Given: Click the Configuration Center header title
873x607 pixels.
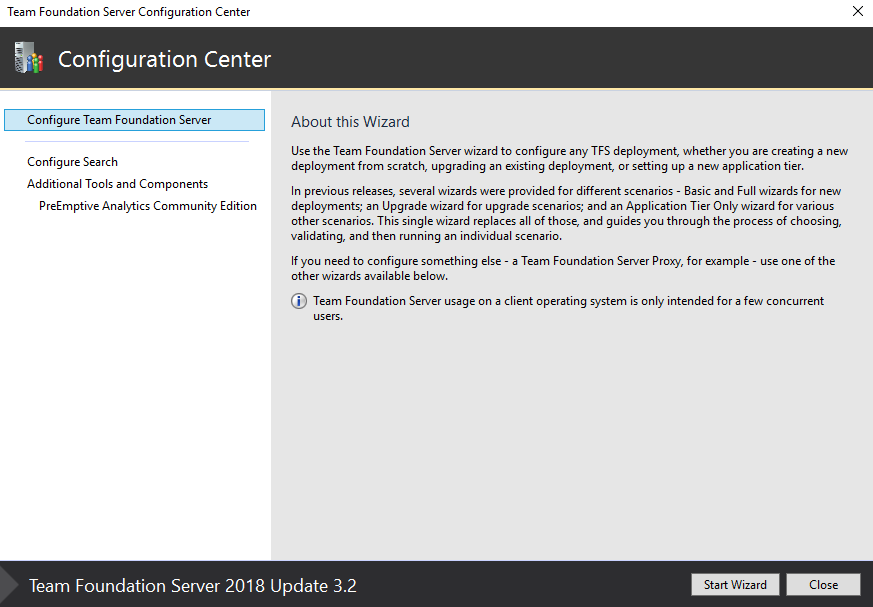Looking at the screenshot, I should pos(164,60).
